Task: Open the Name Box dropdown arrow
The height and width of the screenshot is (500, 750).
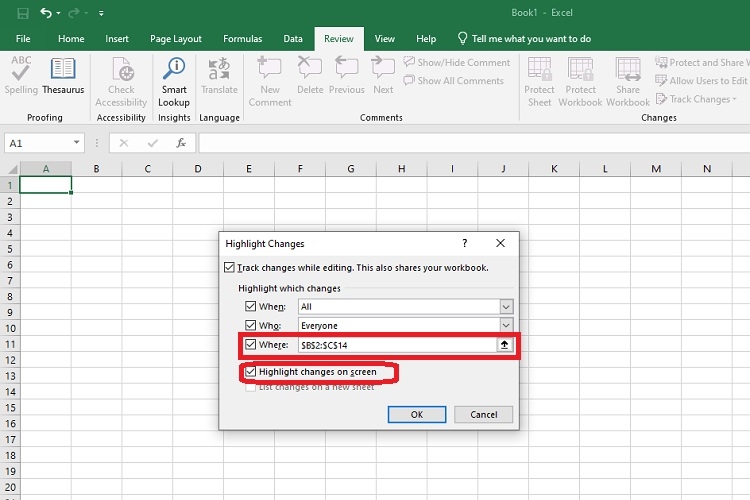Action: coord(76,143)
